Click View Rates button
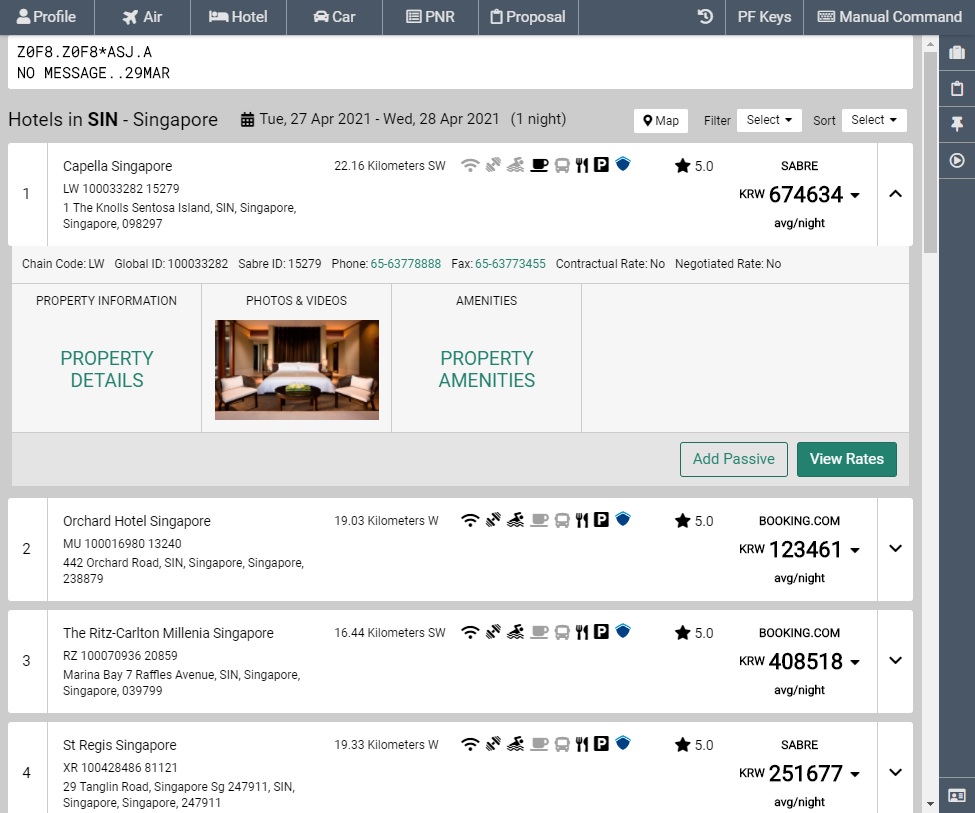The height and width of the screenshot is (813, 975). (x=847, y=459)
